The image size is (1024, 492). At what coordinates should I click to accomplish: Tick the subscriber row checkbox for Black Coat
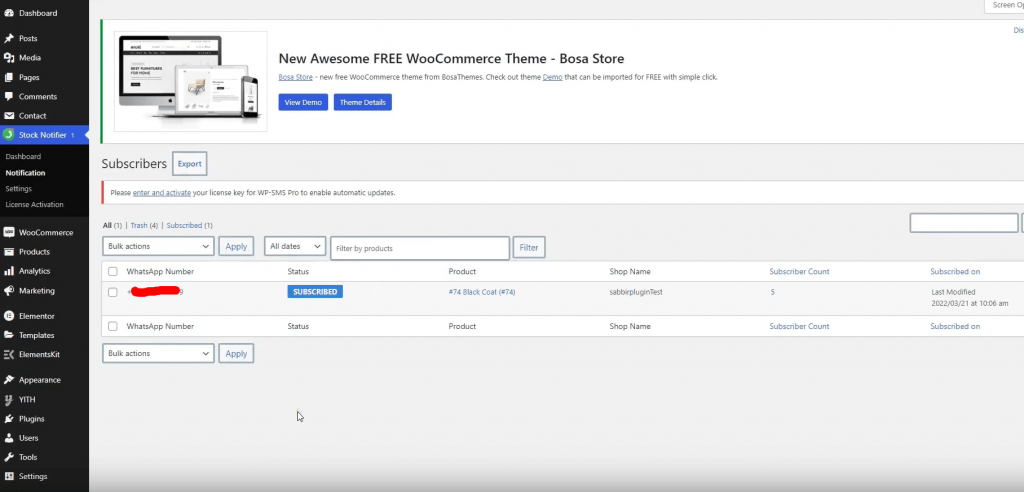(113, 292)
